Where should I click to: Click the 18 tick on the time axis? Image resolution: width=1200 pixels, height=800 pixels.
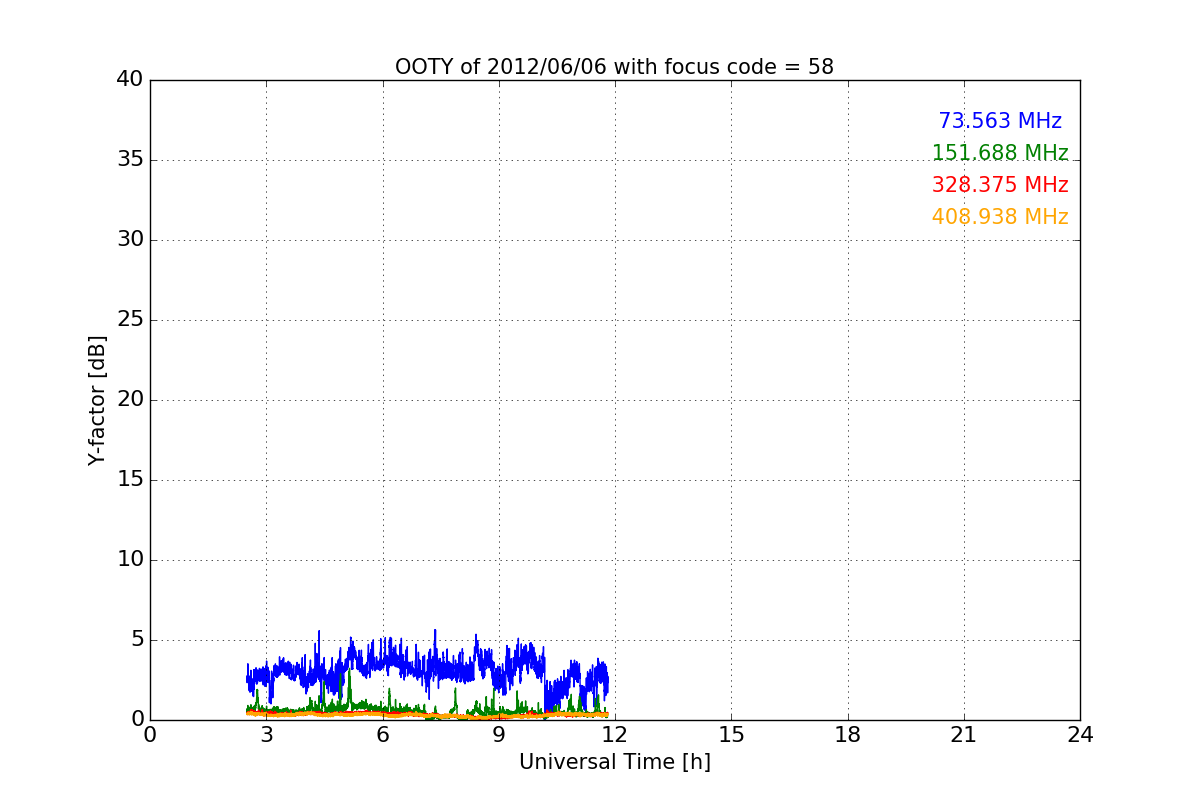point(848,735)
